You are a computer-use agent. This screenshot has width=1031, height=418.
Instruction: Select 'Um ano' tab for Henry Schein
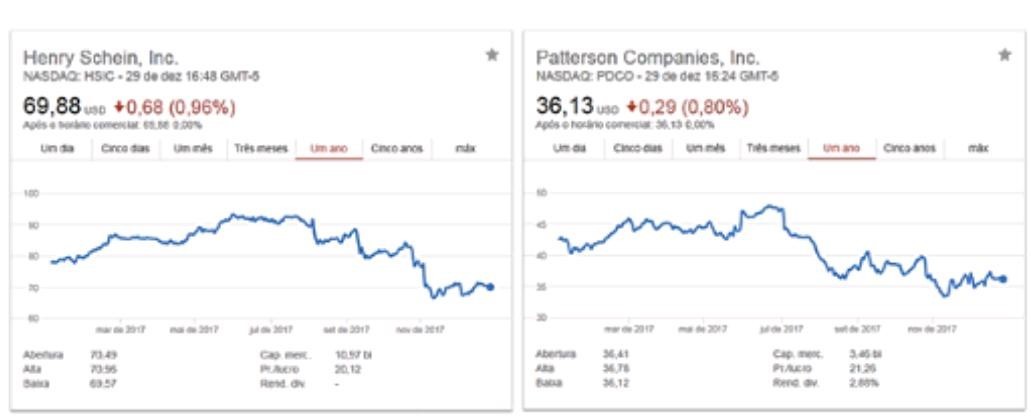click(327, 148)
